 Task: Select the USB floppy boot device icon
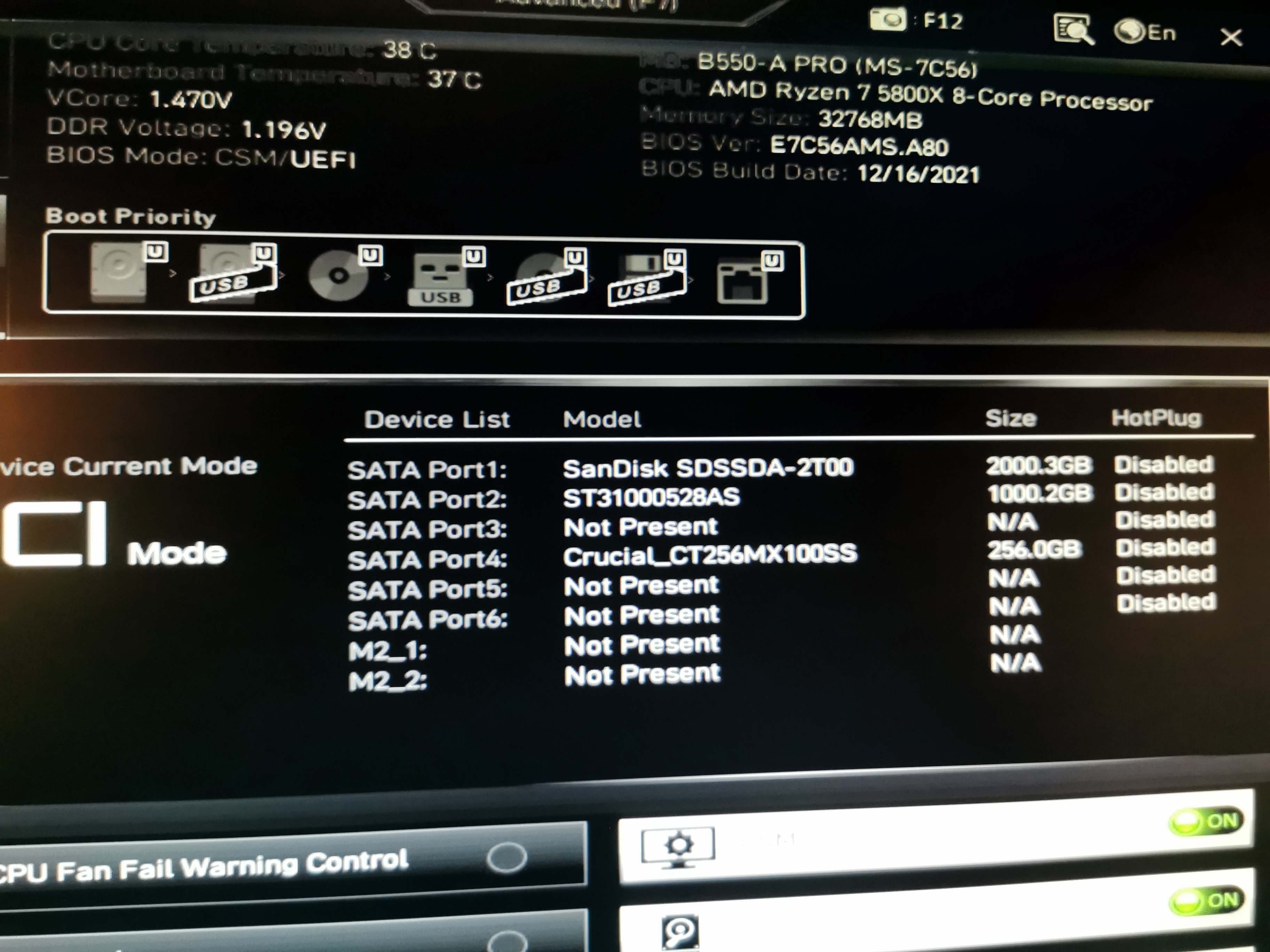[x=647, y=279]
